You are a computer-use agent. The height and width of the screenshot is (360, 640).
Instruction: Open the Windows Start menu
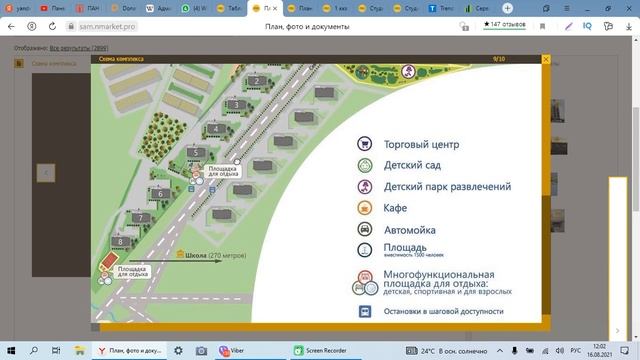click(x=11, y=351)
